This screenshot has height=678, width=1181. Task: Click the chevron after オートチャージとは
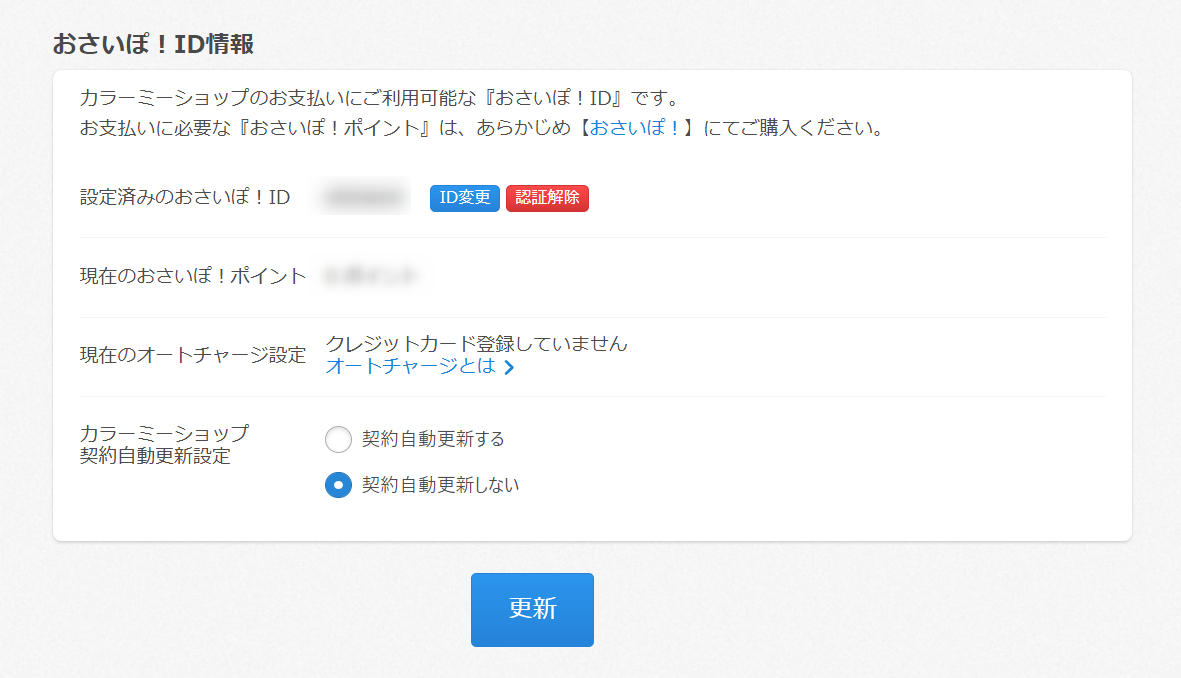509,367
